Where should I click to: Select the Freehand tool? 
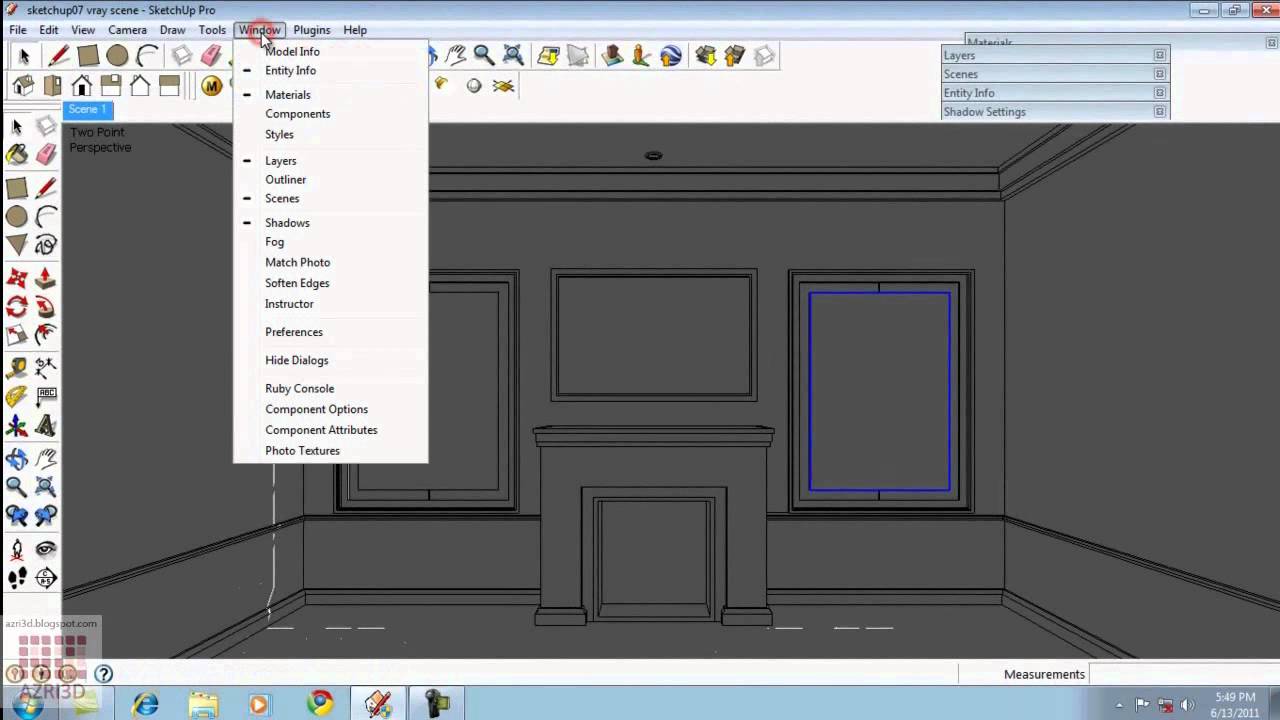tap(46, 244)
